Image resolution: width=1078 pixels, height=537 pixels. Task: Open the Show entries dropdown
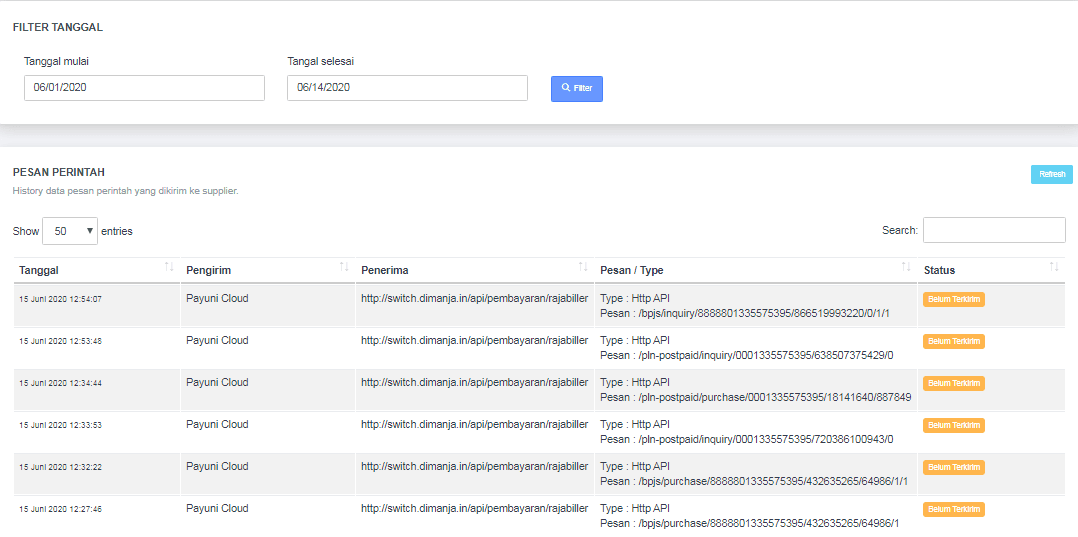click(x=70, y=231)
